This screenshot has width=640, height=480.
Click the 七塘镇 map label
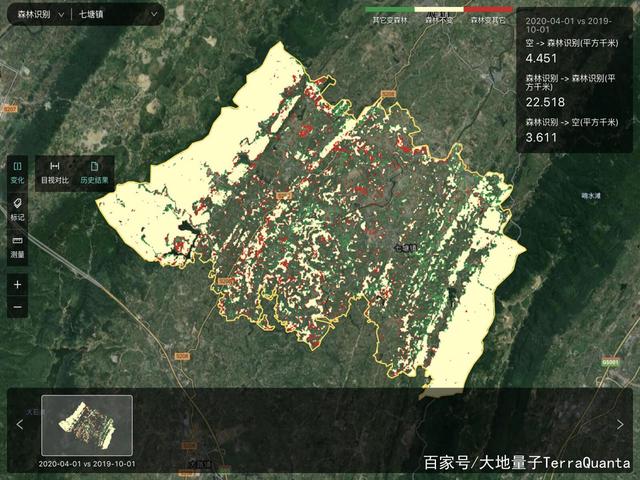(x=406, y=248)
